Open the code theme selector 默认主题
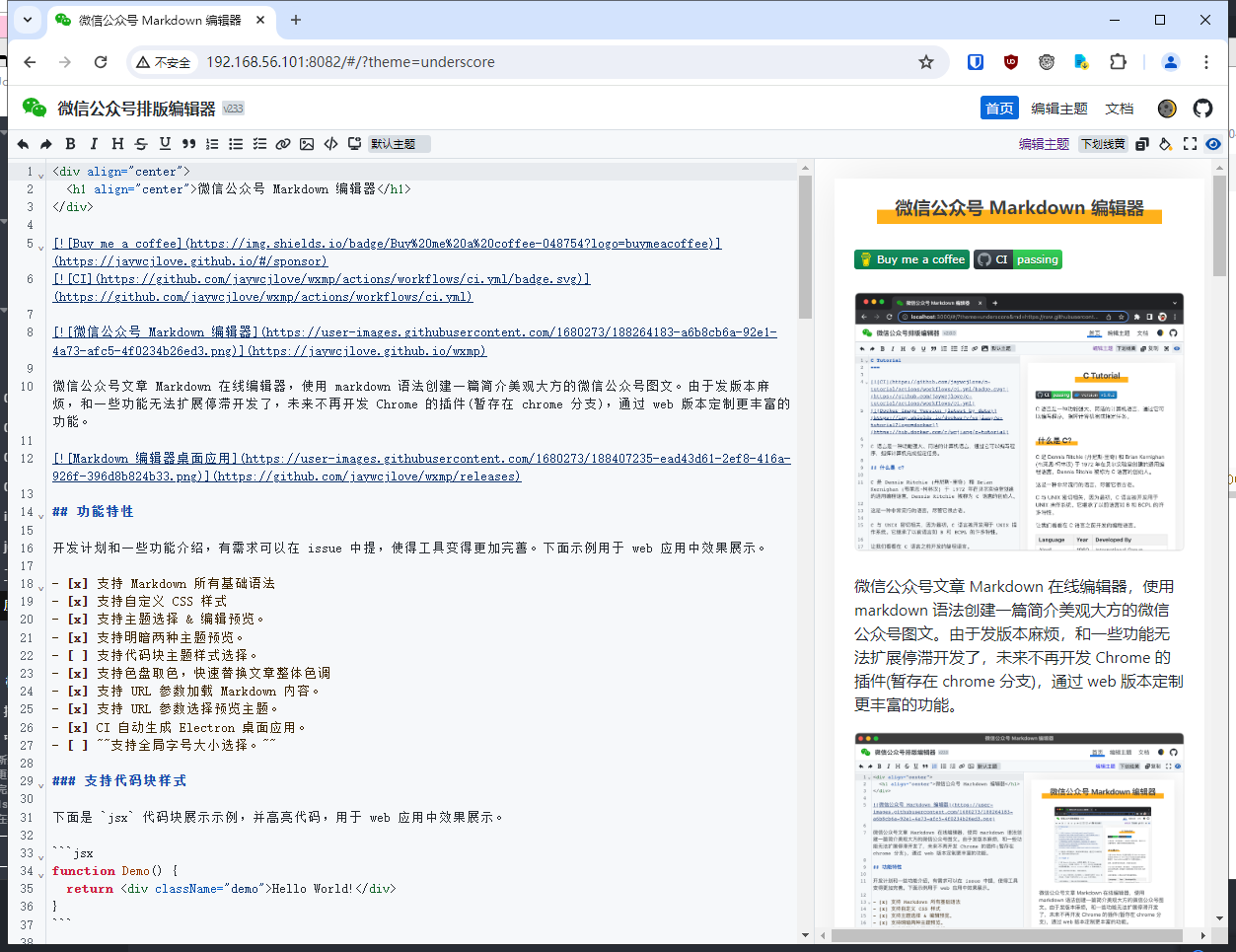1236x952 pixels. coord(400,144)
